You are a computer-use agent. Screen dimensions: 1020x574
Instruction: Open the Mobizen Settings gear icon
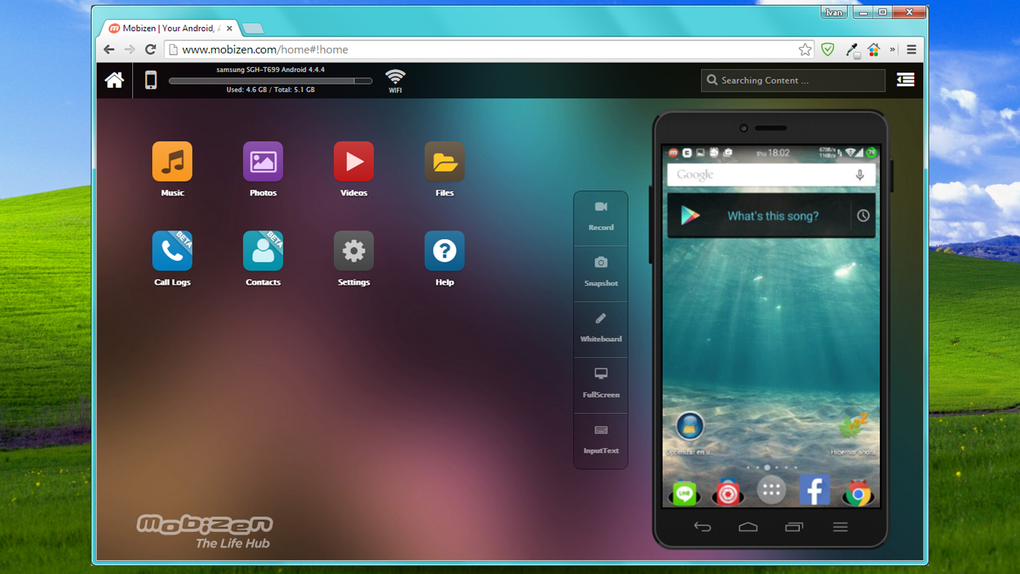[354, 251]
